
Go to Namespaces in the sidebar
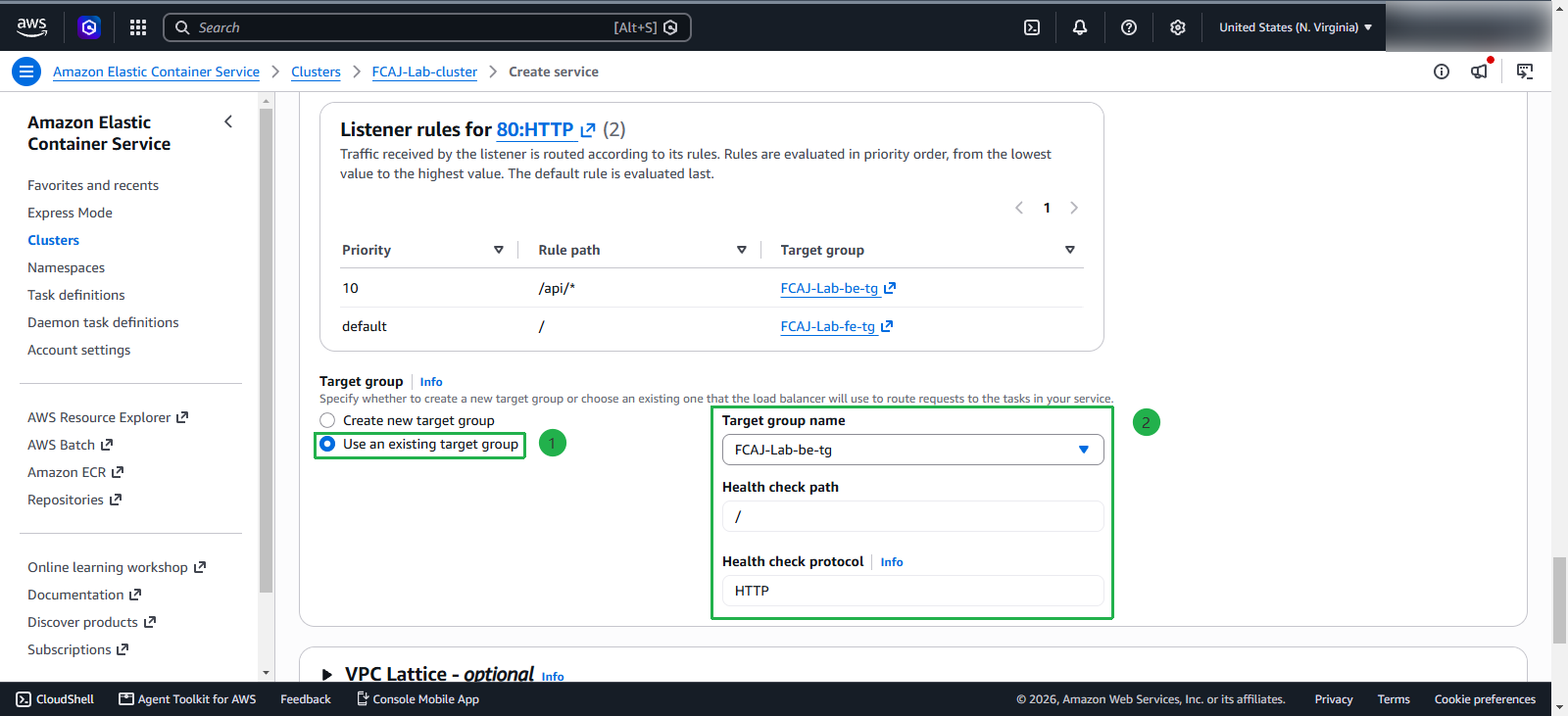click(x=67, y=267)
